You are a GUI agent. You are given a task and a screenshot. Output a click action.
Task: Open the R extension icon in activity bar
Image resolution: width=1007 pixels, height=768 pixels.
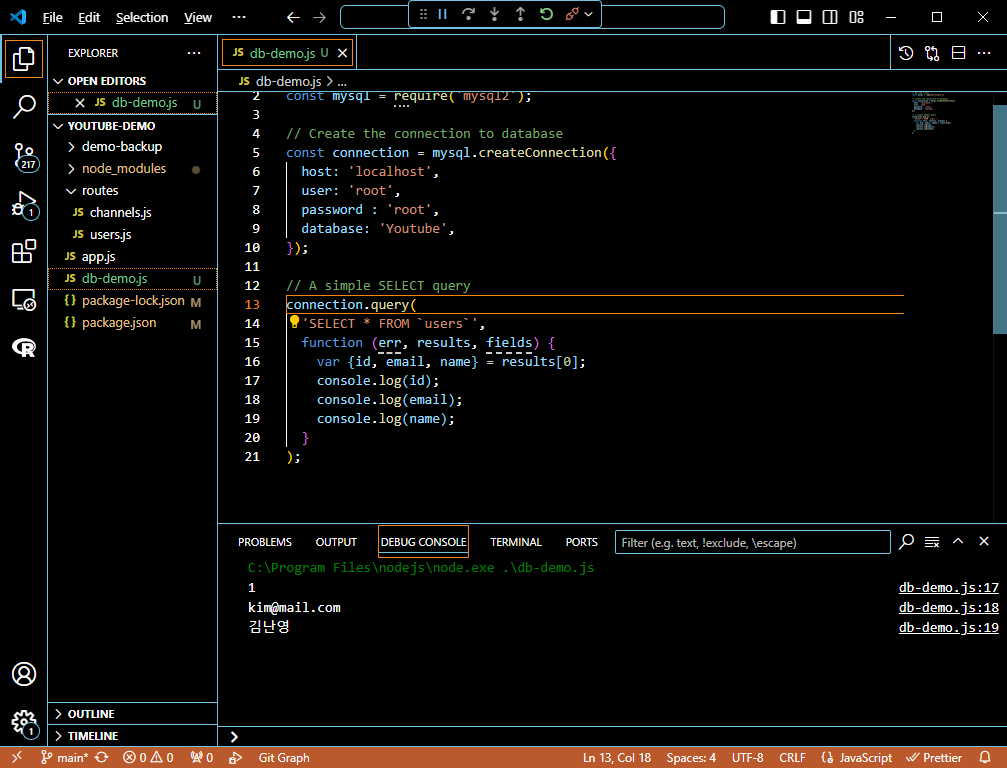click(24, 347)
